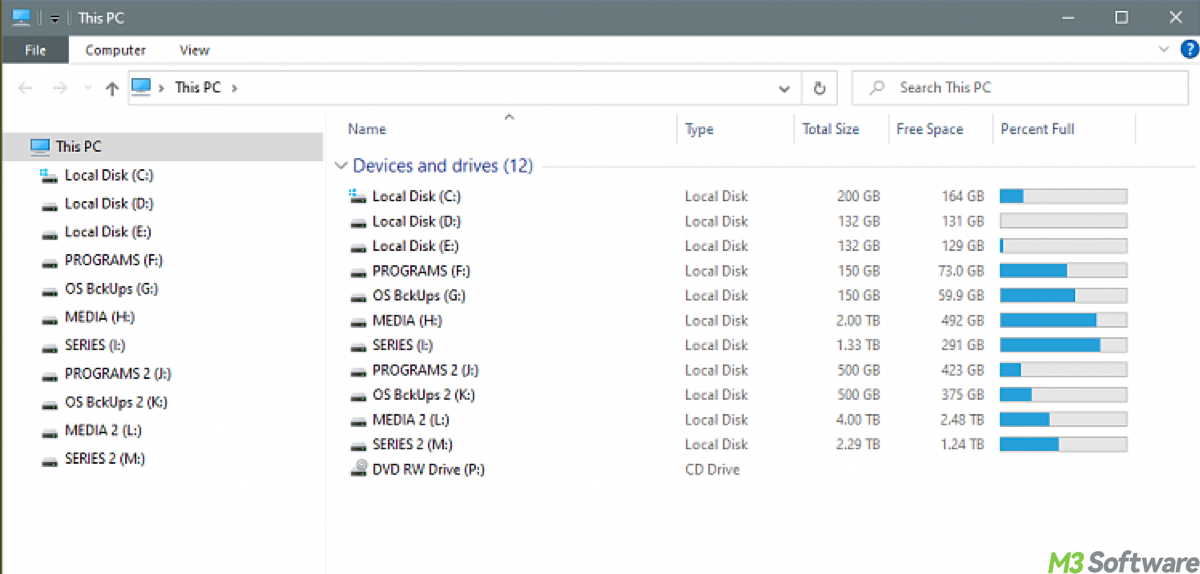The width and height of the screenshot is (1200, 574).
Task: Click the 4.00 TB total size value
Action: 858,420
